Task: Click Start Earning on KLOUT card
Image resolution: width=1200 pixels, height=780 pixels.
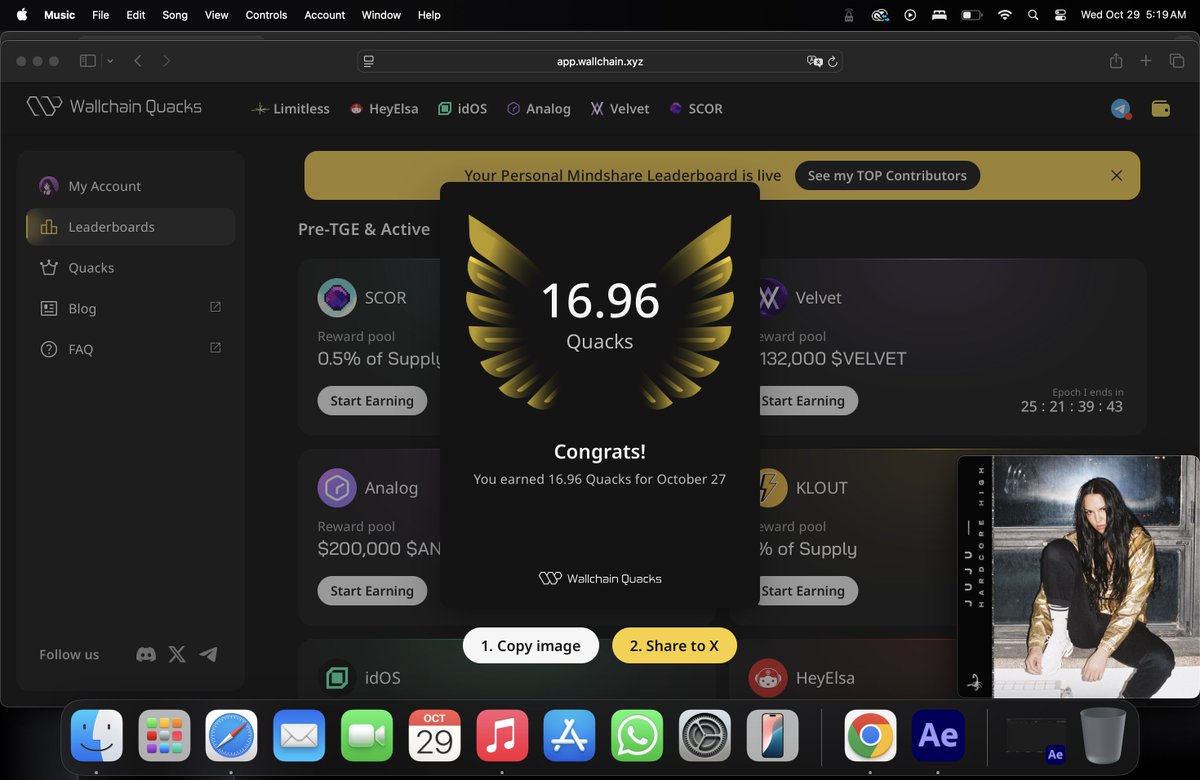Action: click(808, 590)
